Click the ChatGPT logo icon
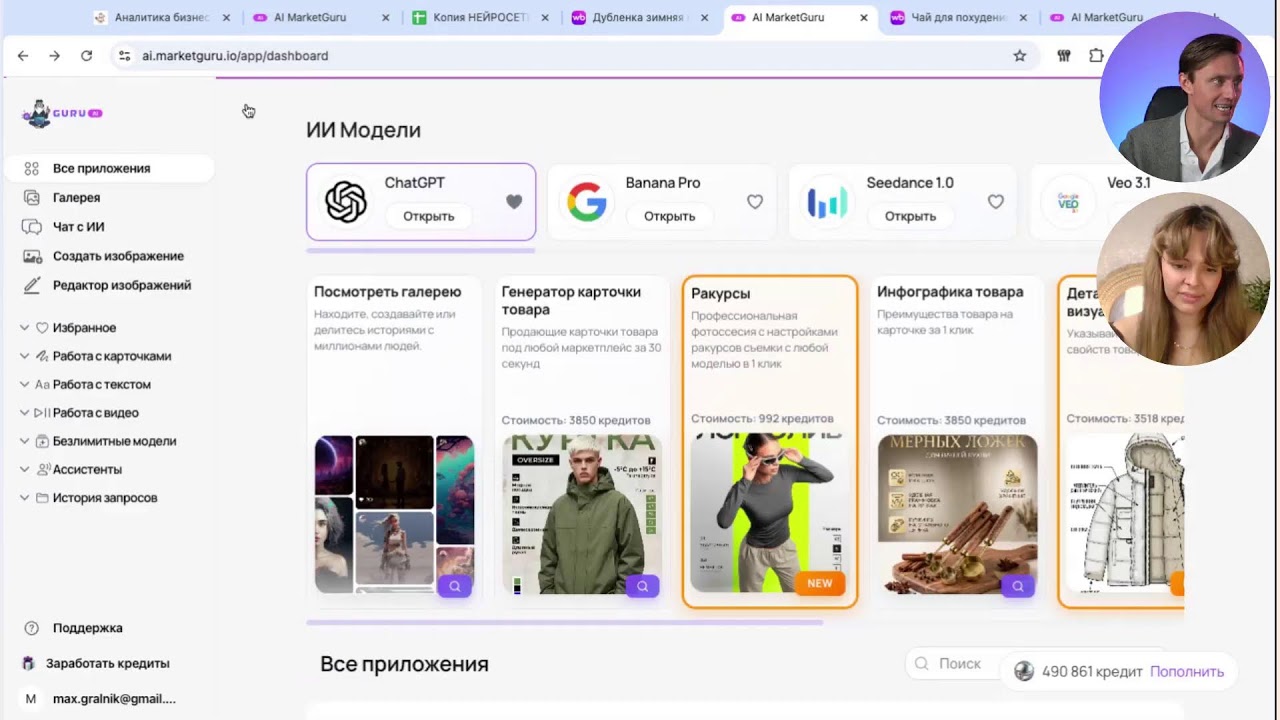 [346, 202]
